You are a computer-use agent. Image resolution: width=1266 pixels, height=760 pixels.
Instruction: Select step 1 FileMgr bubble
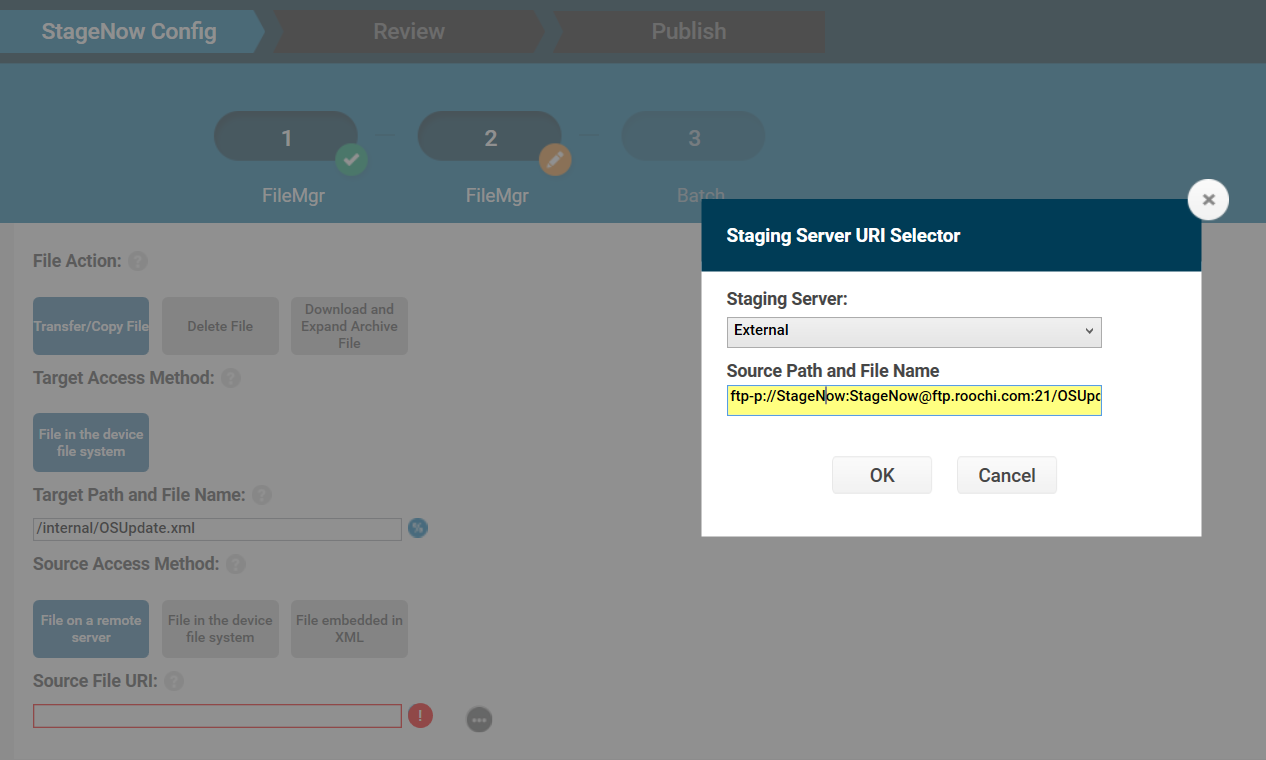pyautogui.click(x=286, y=137)
